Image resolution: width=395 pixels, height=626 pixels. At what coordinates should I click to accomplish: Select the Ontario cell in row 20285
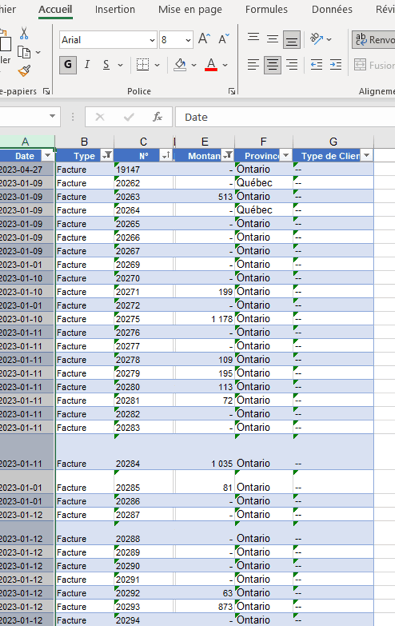pos(263,482)
